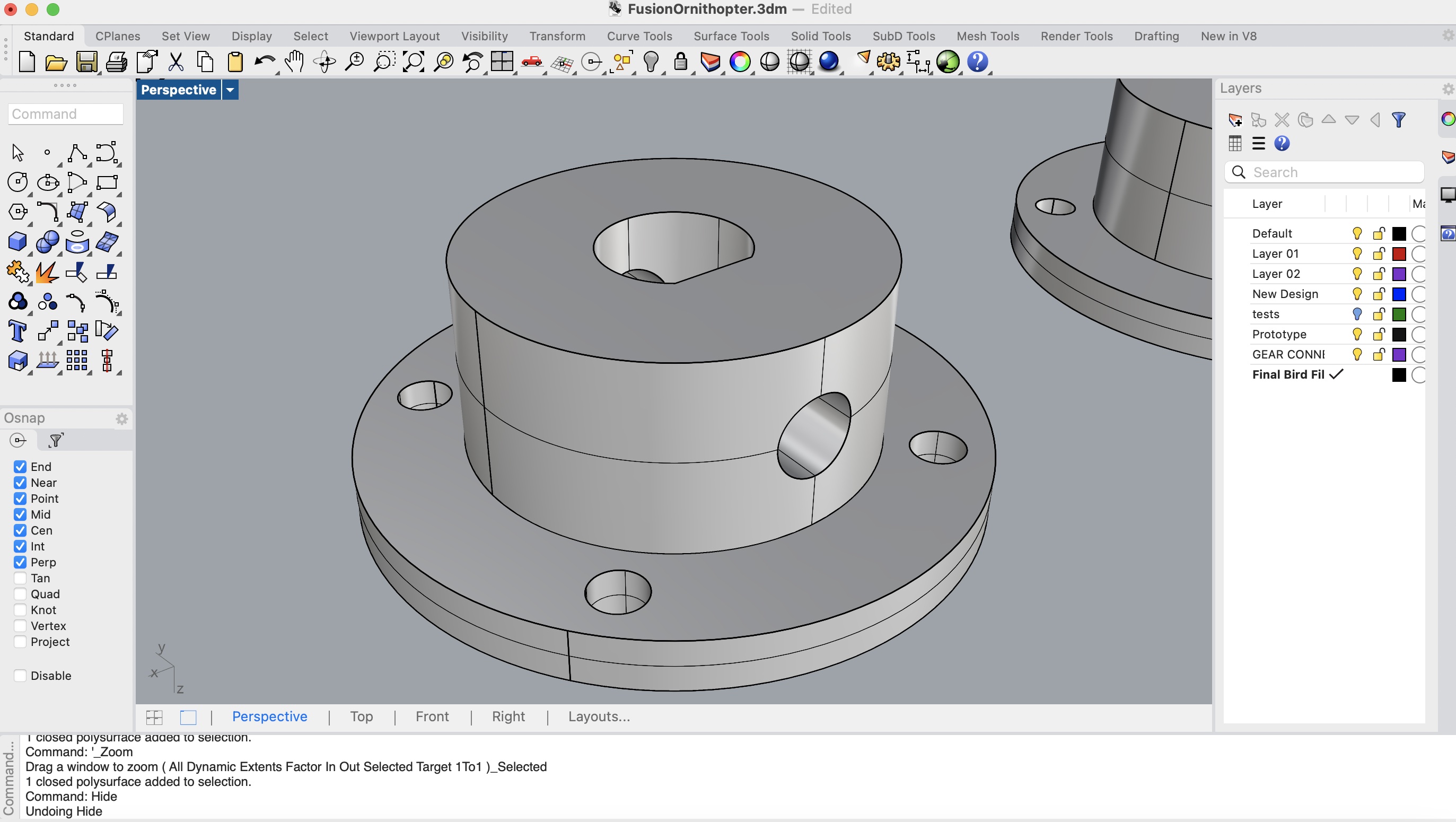The image size is (1456, 822).
Task: Open Help via the question mark toolbar icon
Action: point(977,62)
